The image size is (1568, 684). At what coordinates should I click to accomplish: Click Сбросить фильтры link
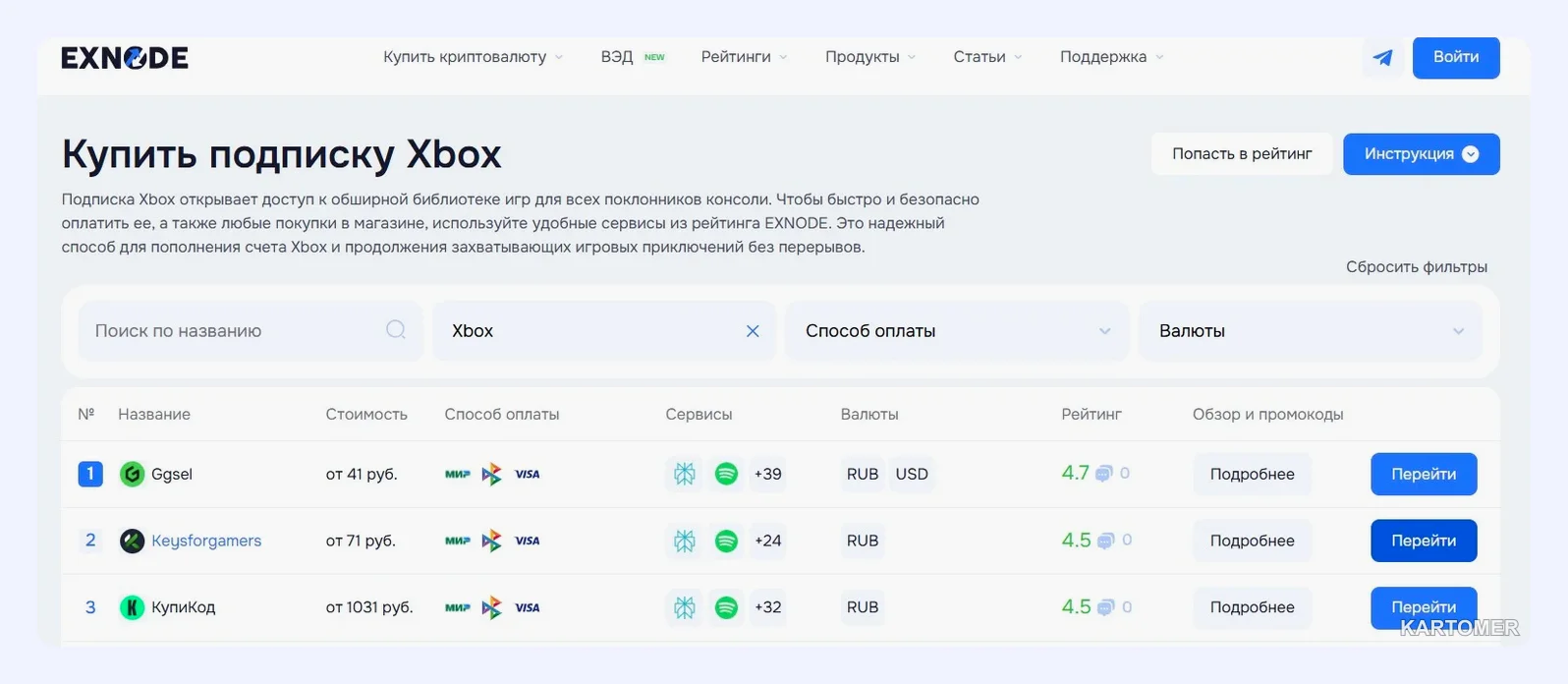pyautogui.click(x=1416, y=267)
